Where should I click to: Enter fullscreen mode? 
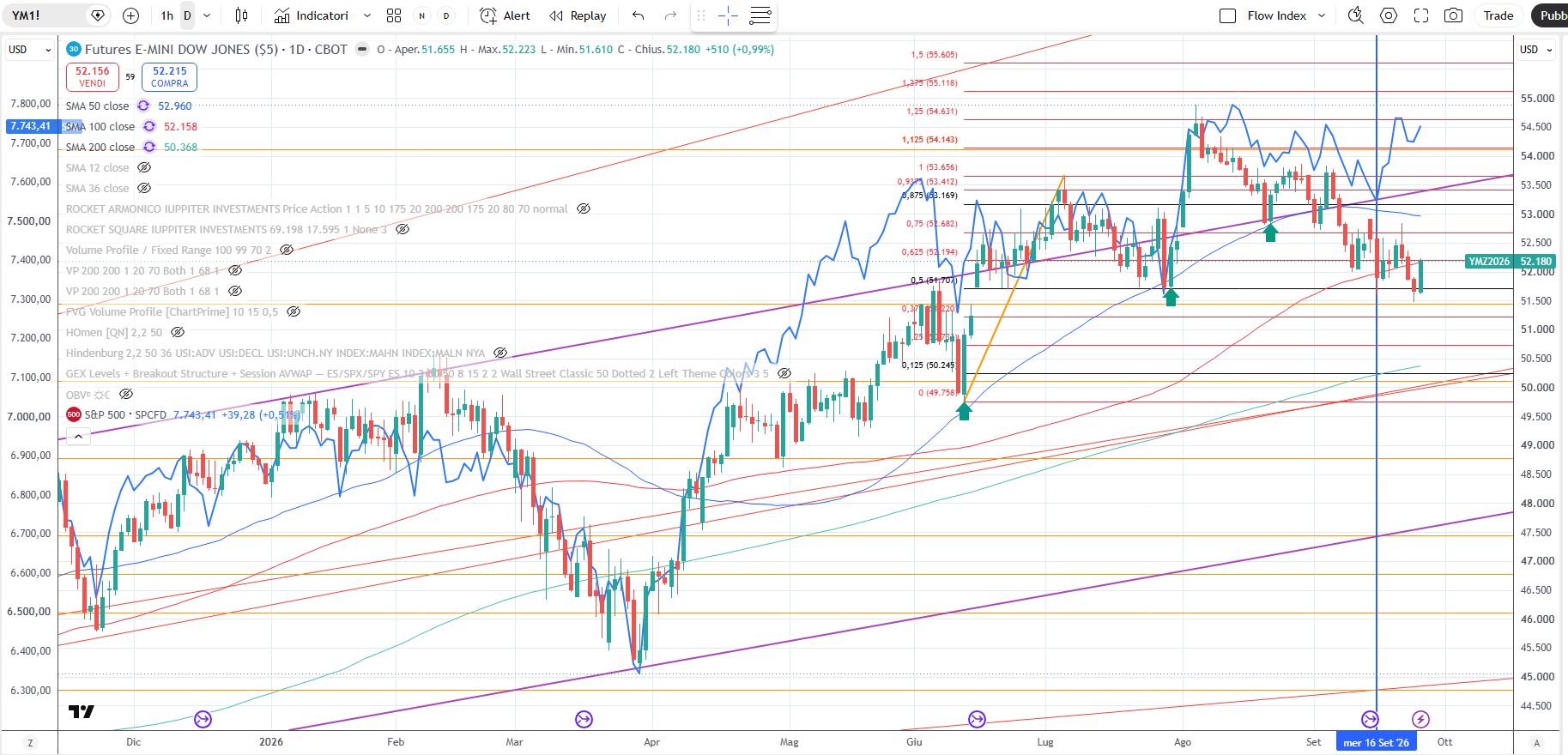1421,15
